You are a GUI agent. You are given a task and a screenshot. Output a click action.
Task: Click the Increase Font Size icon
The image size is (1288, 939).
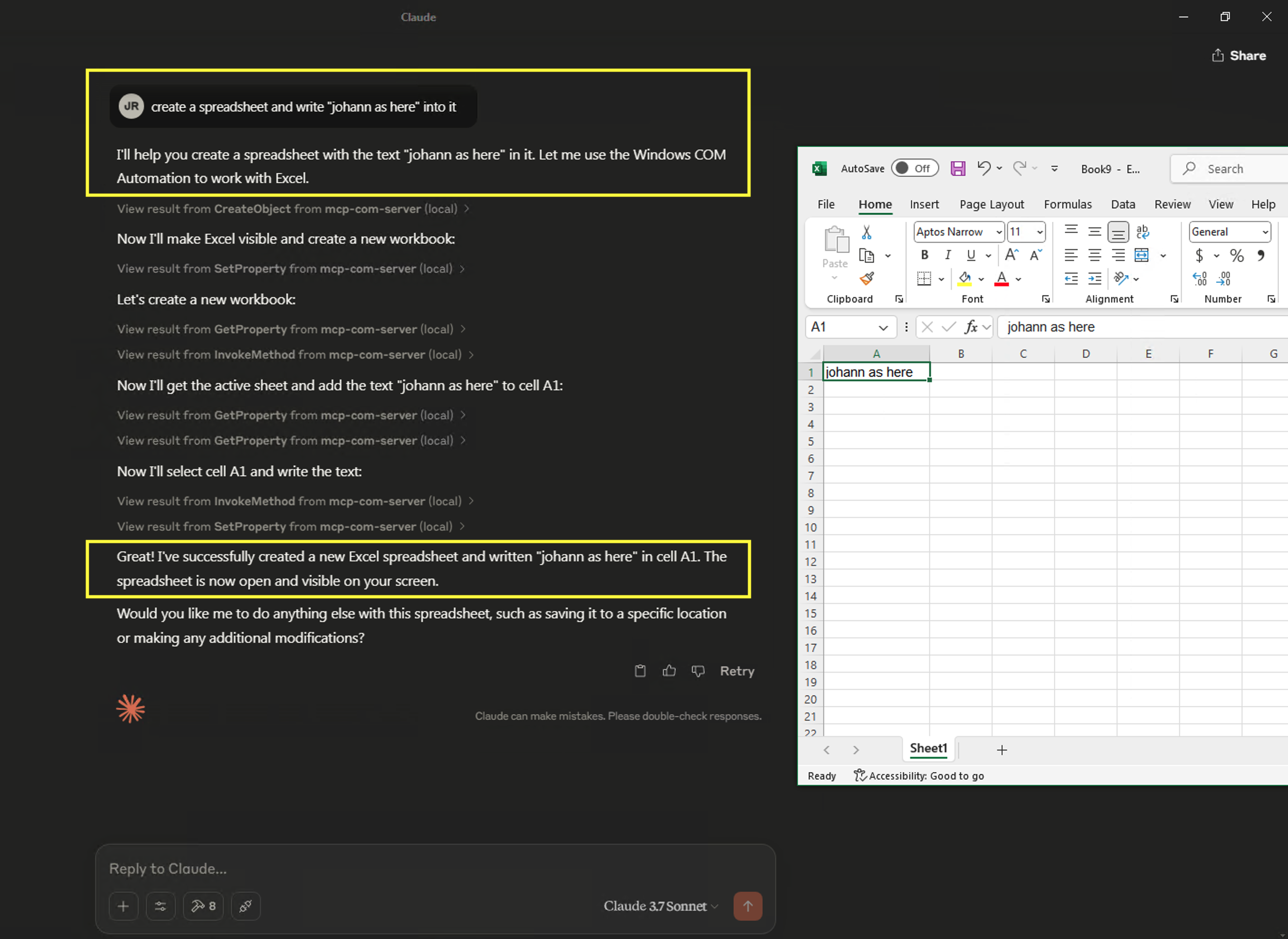pos(1012,254)
